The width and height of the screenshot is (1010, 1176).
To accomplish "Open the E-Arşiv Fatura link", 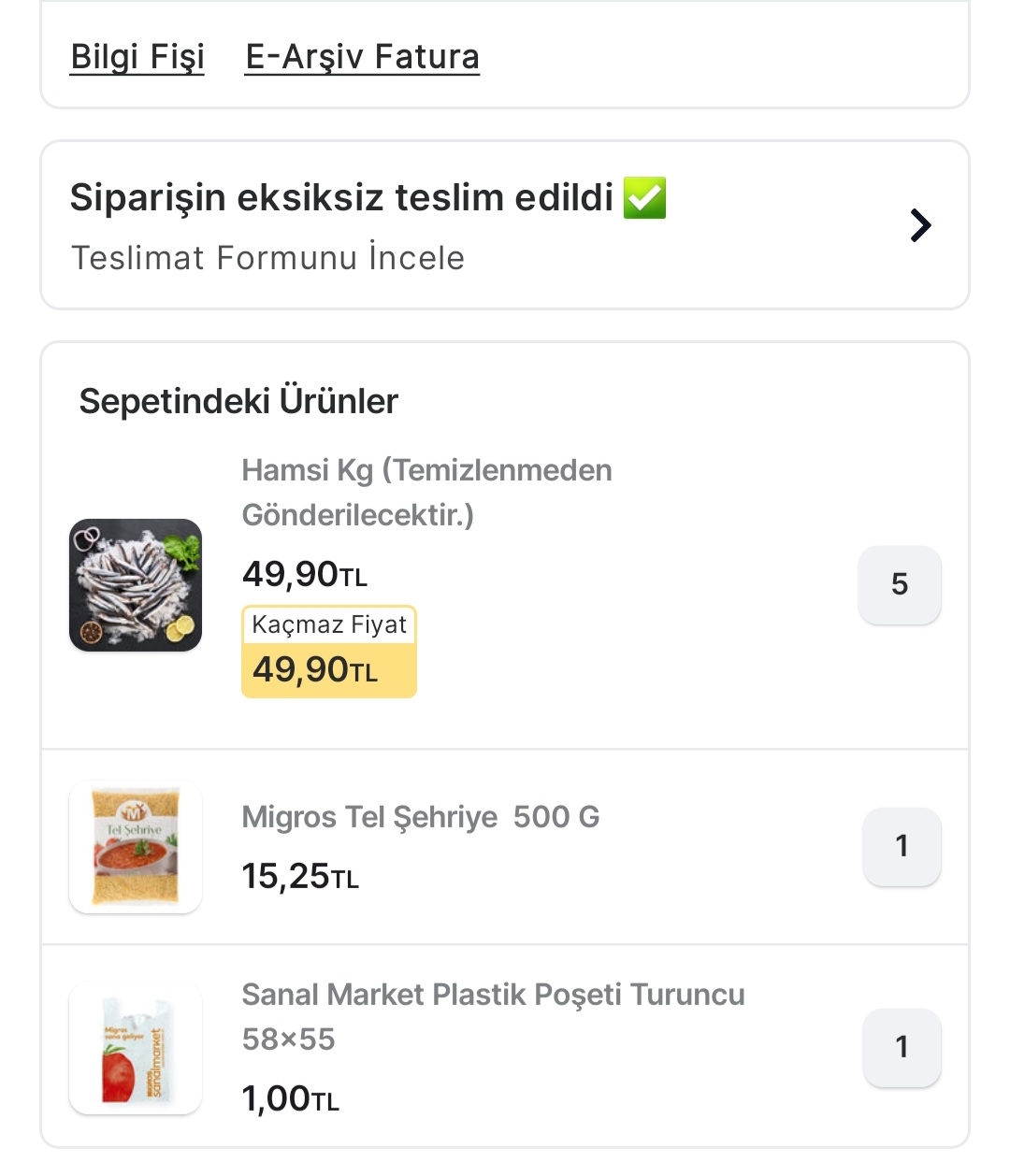I will coord(362,57).
